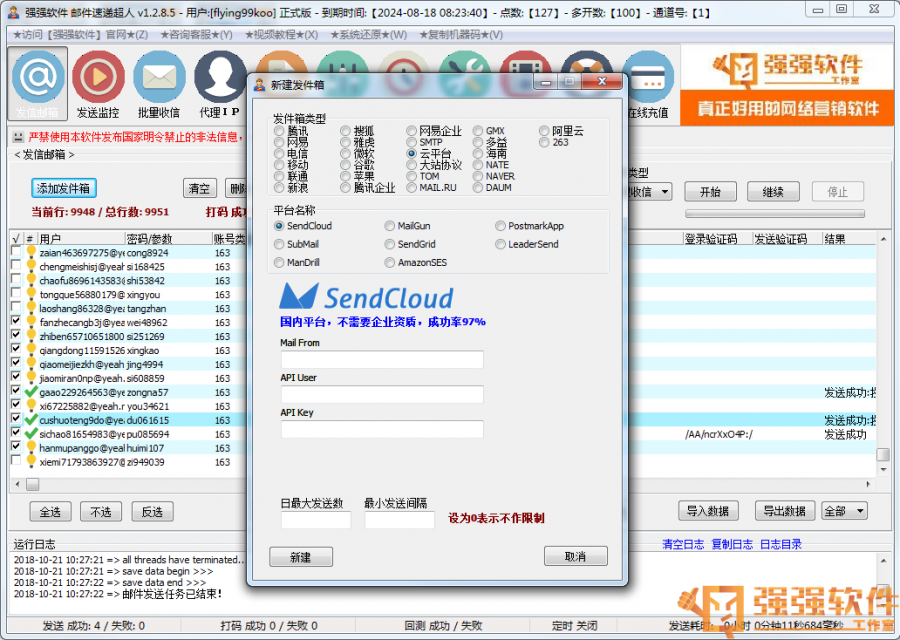Screen dimensions: 900x640
Task: Click the 开始 start button
Action: point(711,192)
